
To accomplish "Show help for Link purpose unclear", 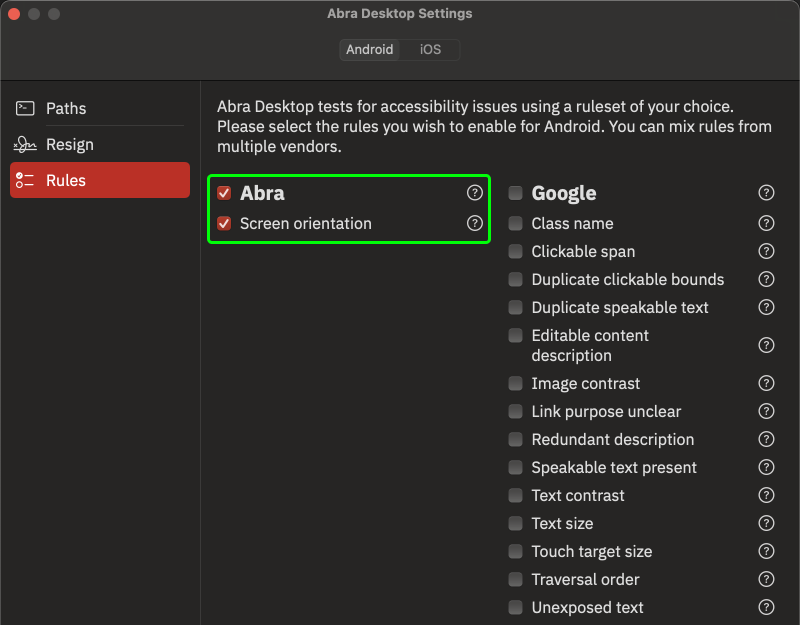I will click(766, 411).
